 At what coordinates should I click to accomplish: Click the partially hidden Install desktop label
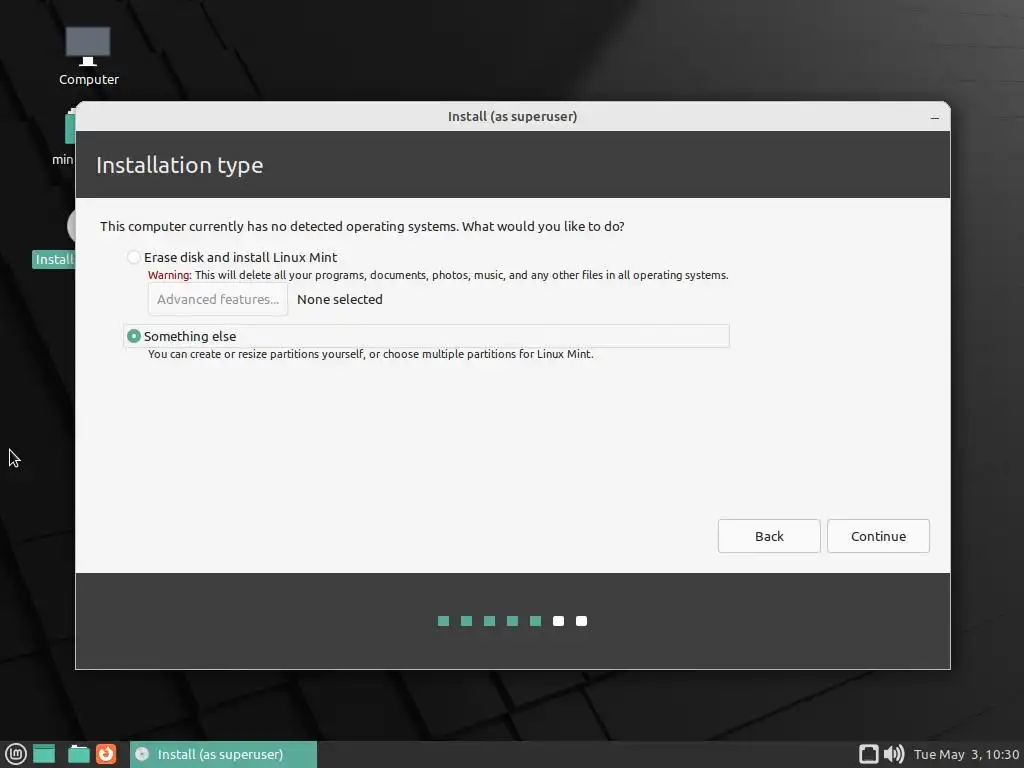[x=54, y=259]
